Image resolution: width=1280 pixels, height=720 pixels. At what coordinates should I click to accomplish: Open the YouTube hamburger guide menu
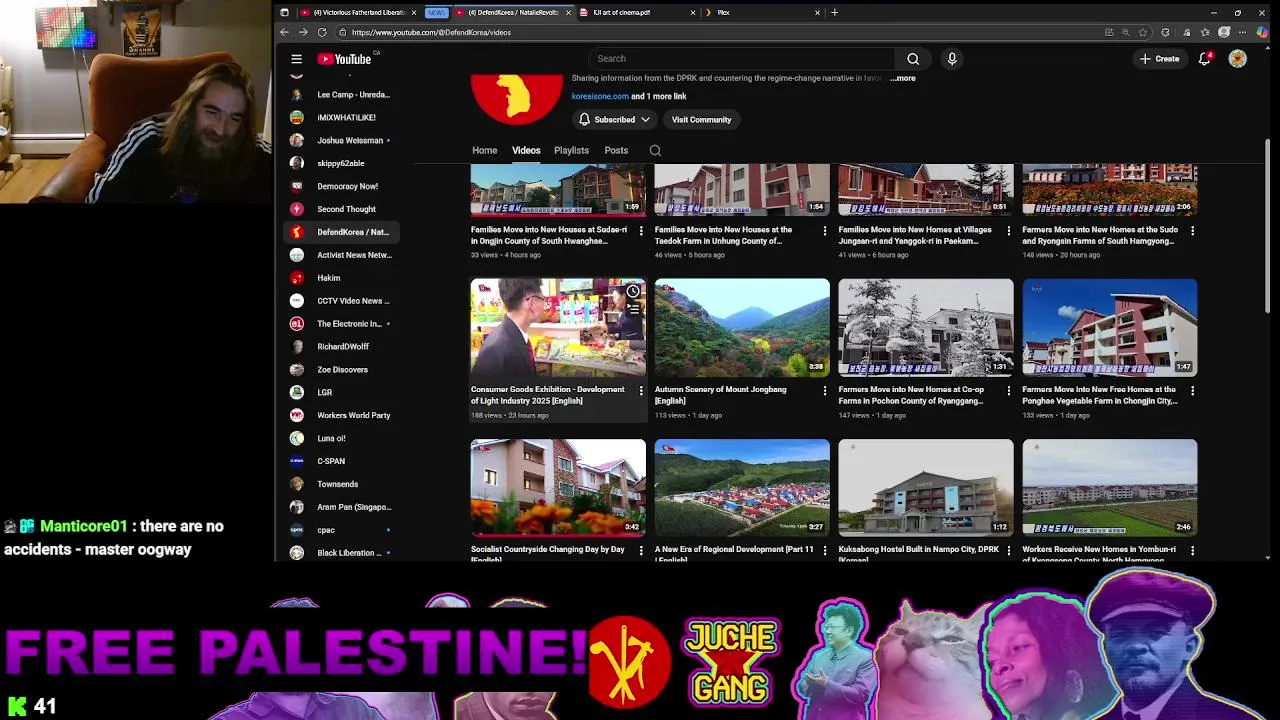point(296,59)
